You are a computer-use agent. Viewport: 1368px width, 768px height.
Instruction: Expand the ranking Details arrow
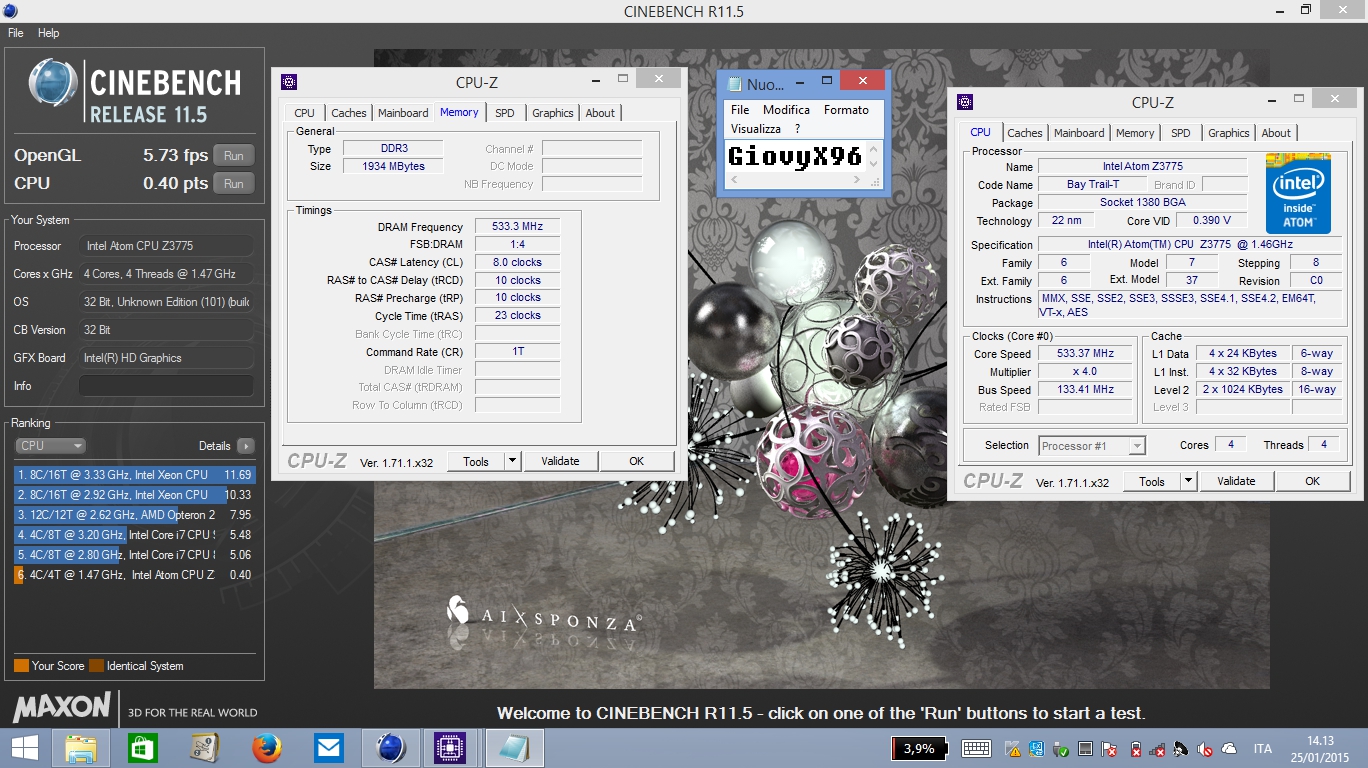[x=245, y=446]
